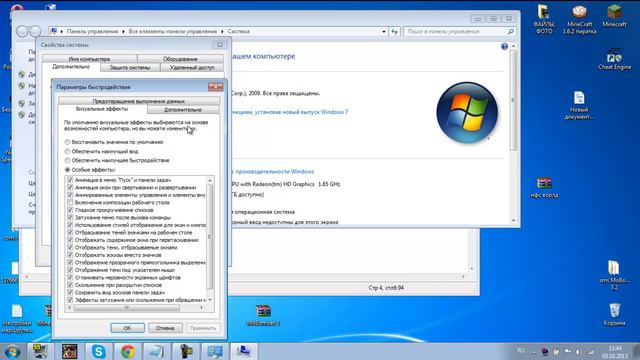Click the search magnifier in Control Panel

point(511,31)
